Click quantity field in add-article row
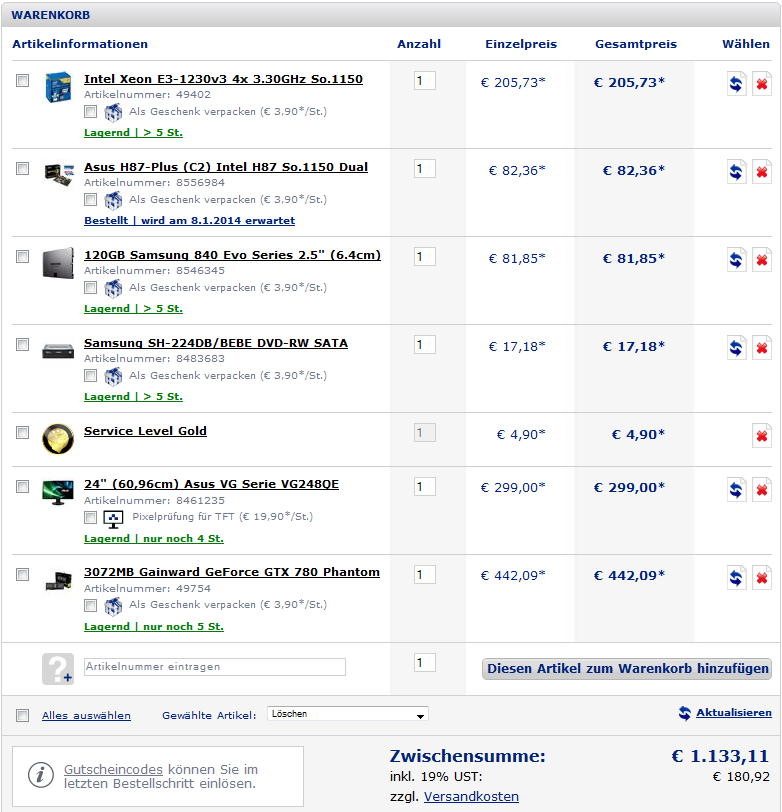Image resolution: width=782 pixels, height=812 pixels. click(425, 663)
